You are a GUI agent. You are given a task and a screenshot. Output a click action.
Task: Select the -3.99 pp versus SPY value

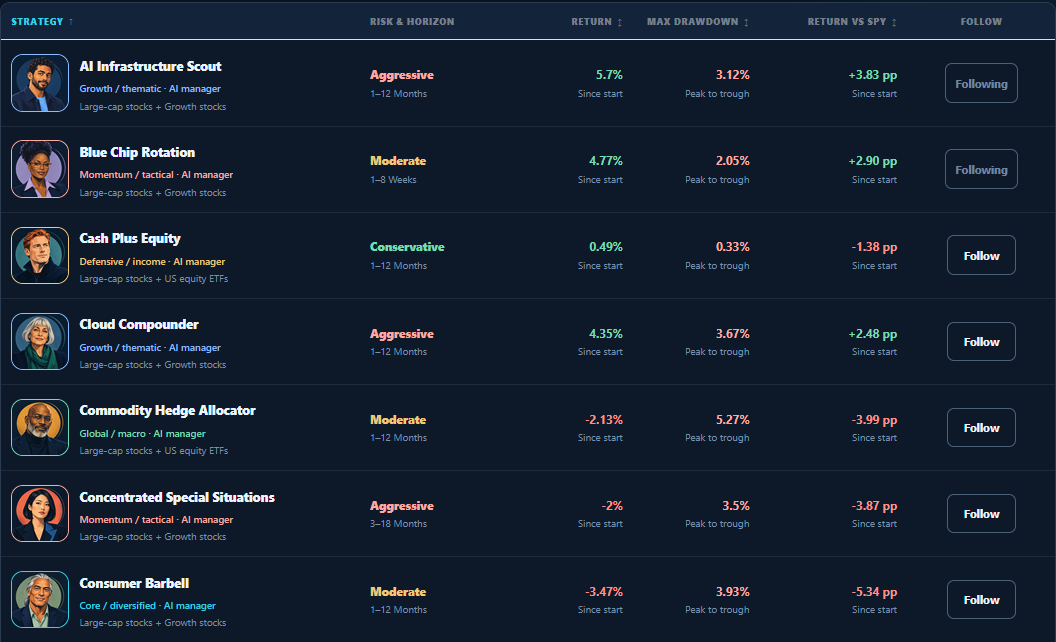[x=873, y=420]
